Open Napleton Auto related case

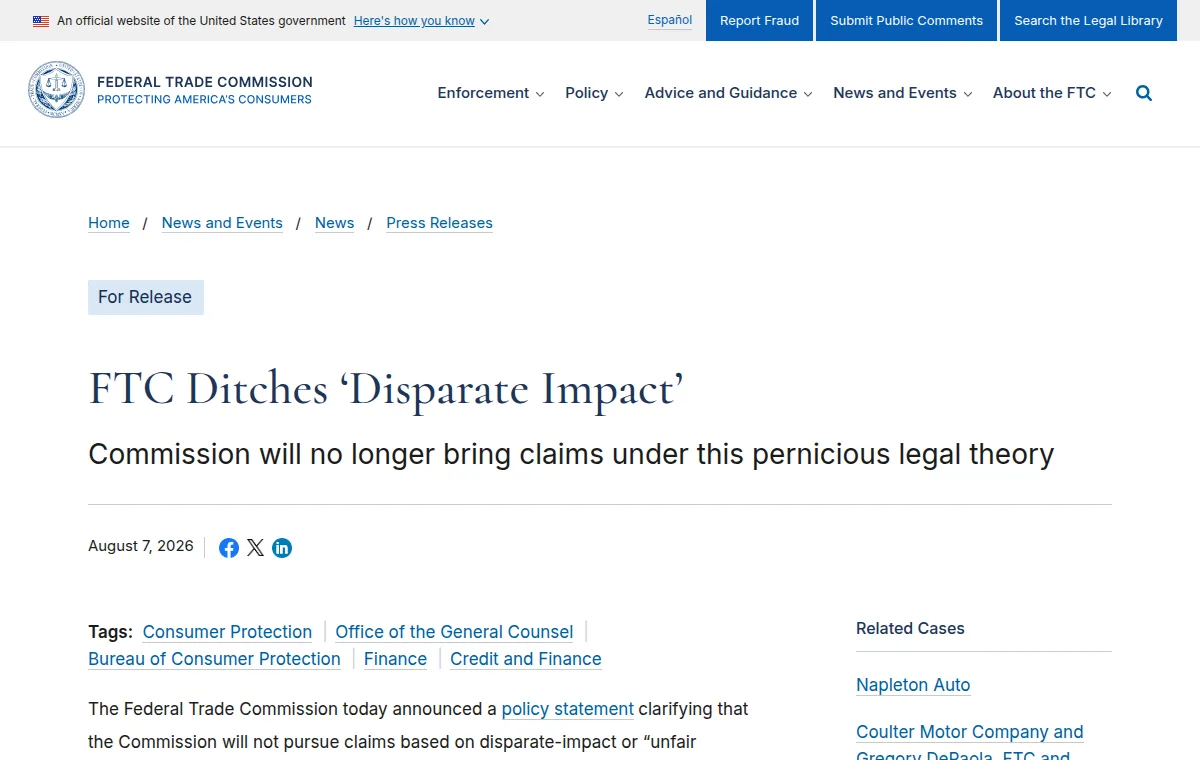click(x=913, y=685)
